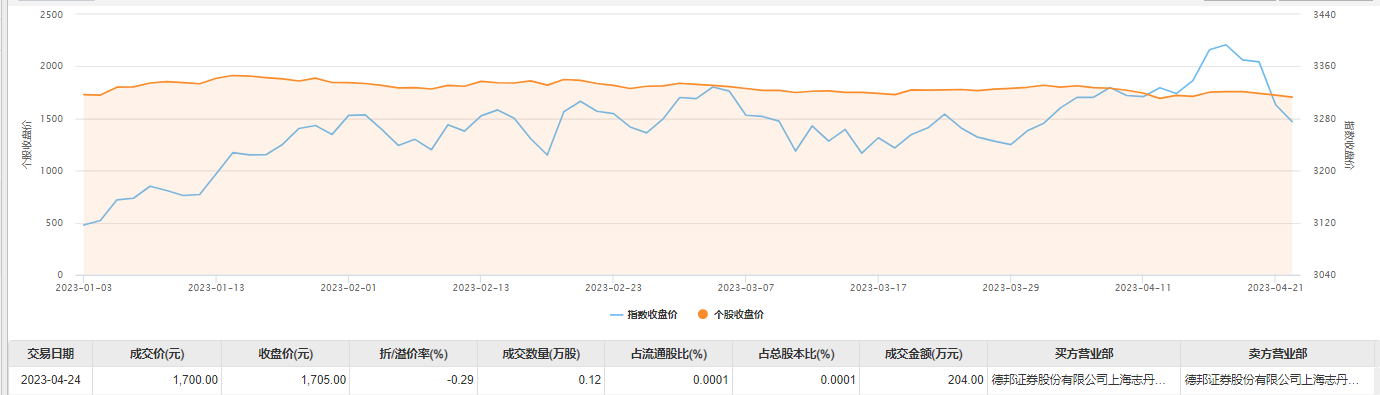
Task: Click the buyer 德邦证券 branch cell
Action: [1084, 380]
